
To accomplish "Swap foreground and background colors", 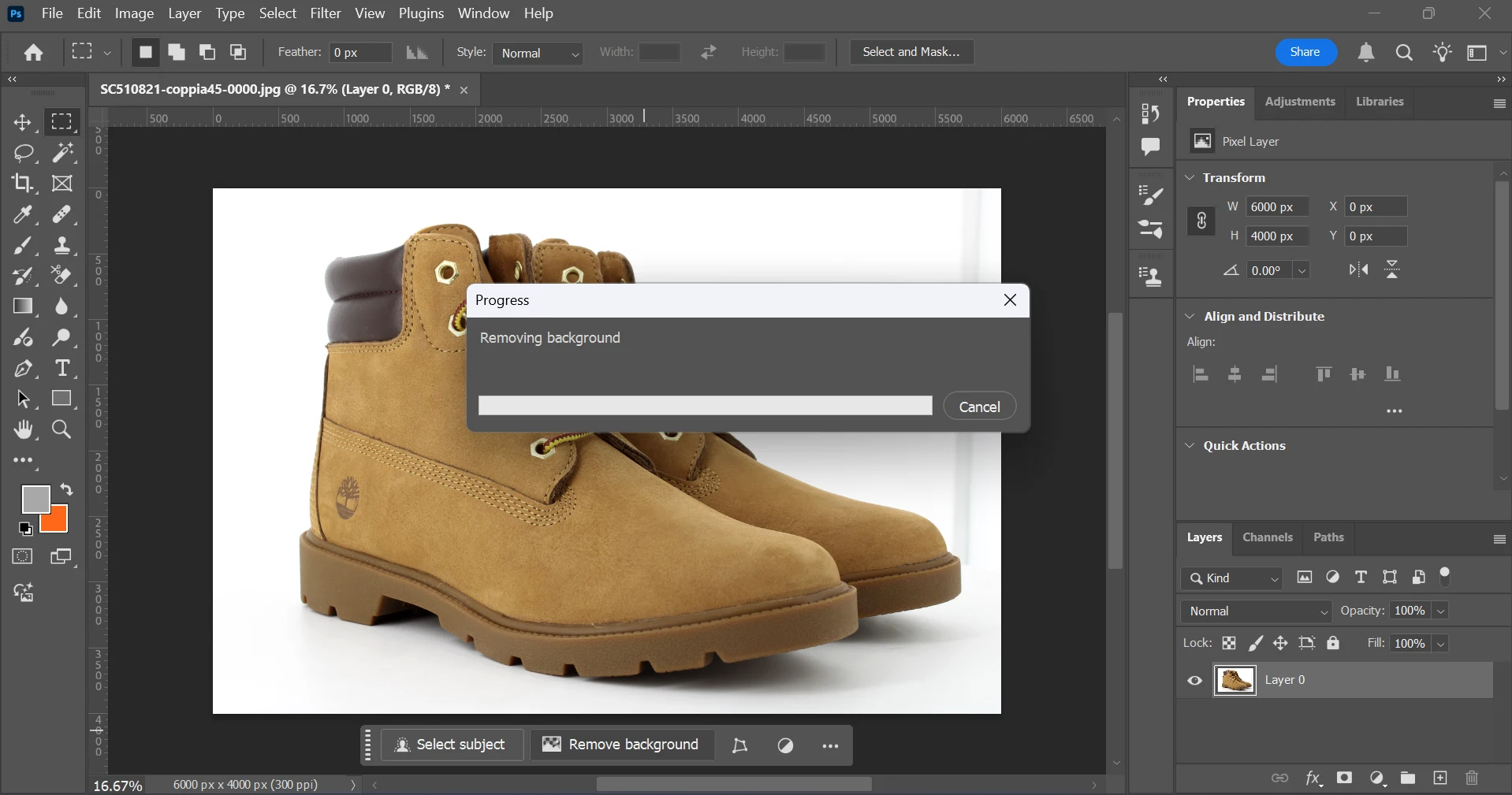I will tap(67, 489).
